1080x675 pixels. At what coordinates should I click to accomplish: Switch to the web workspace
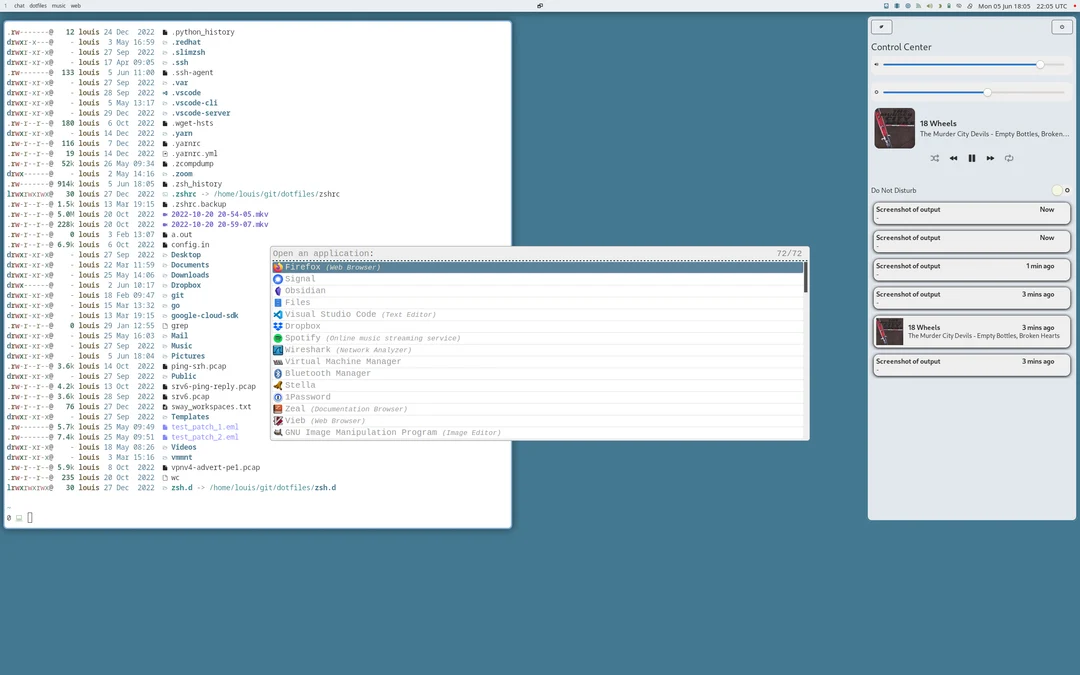coord(75,5)
